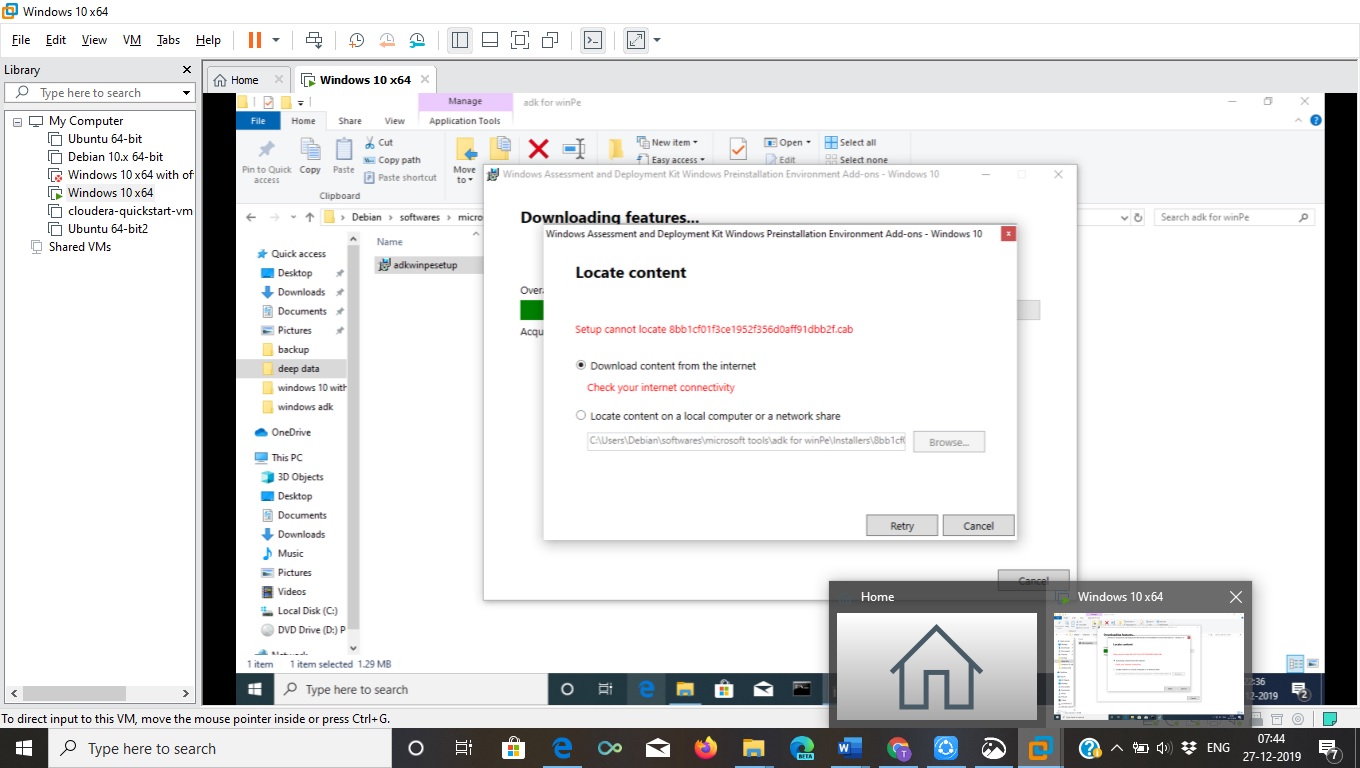Open the Easy access dropdown
Screen dimensions: 1360x768
[x=671, y=160]
